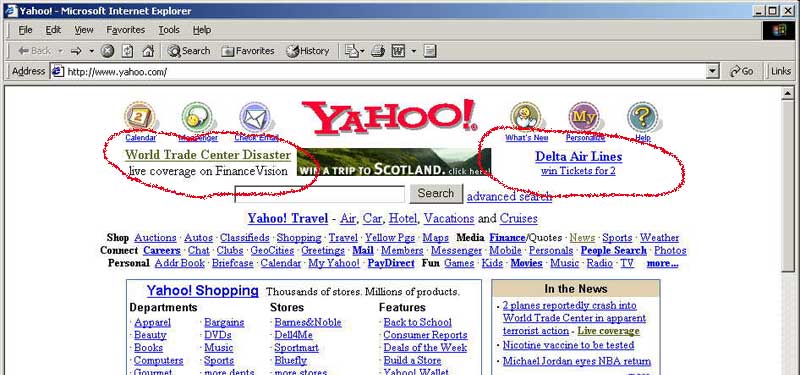The width and height of the screenshot is (800, 375).
Task: Open the Favorites menu
Action: pos(126,30)
